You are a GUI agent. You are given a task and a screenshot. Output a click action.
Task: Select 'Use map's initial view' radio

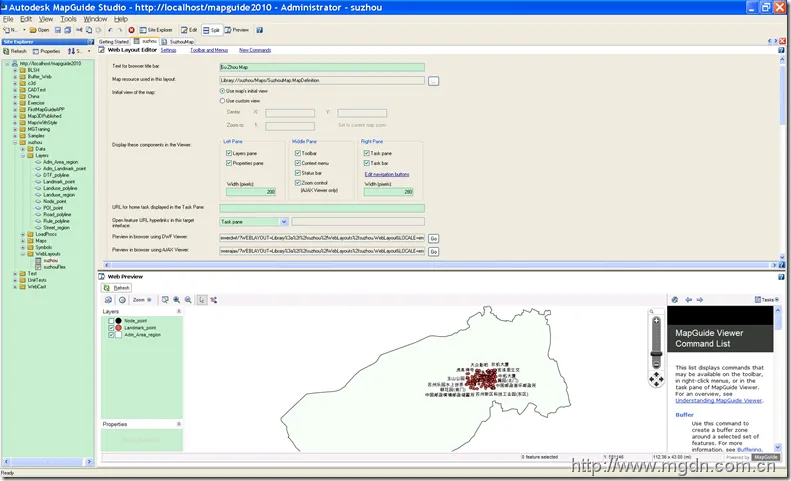click(222, 91)
